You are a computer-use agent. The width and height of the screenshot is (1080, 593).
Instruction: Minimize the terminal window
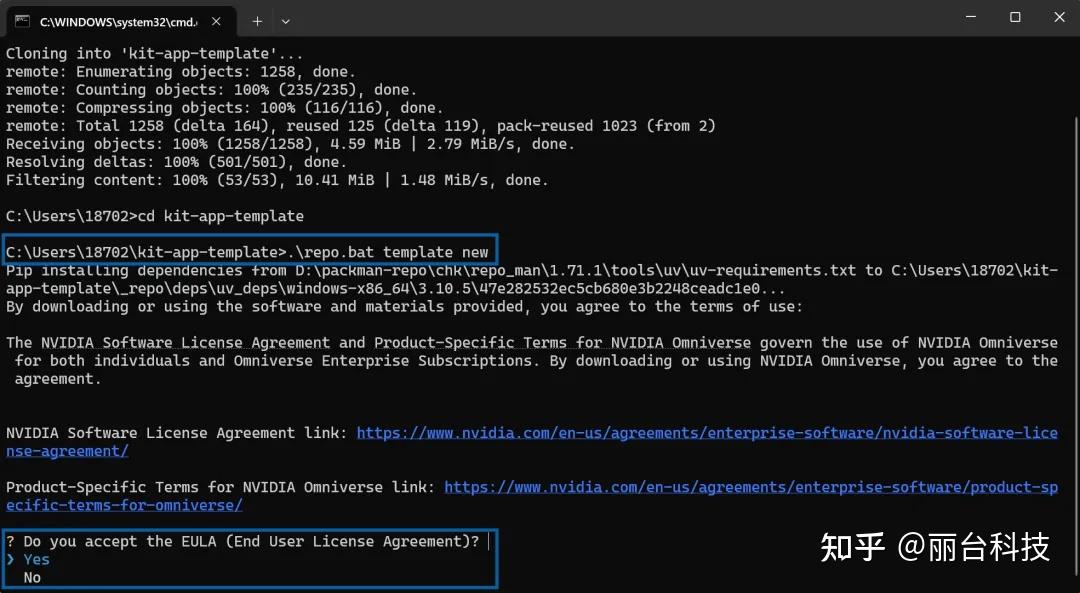point(971,17)
